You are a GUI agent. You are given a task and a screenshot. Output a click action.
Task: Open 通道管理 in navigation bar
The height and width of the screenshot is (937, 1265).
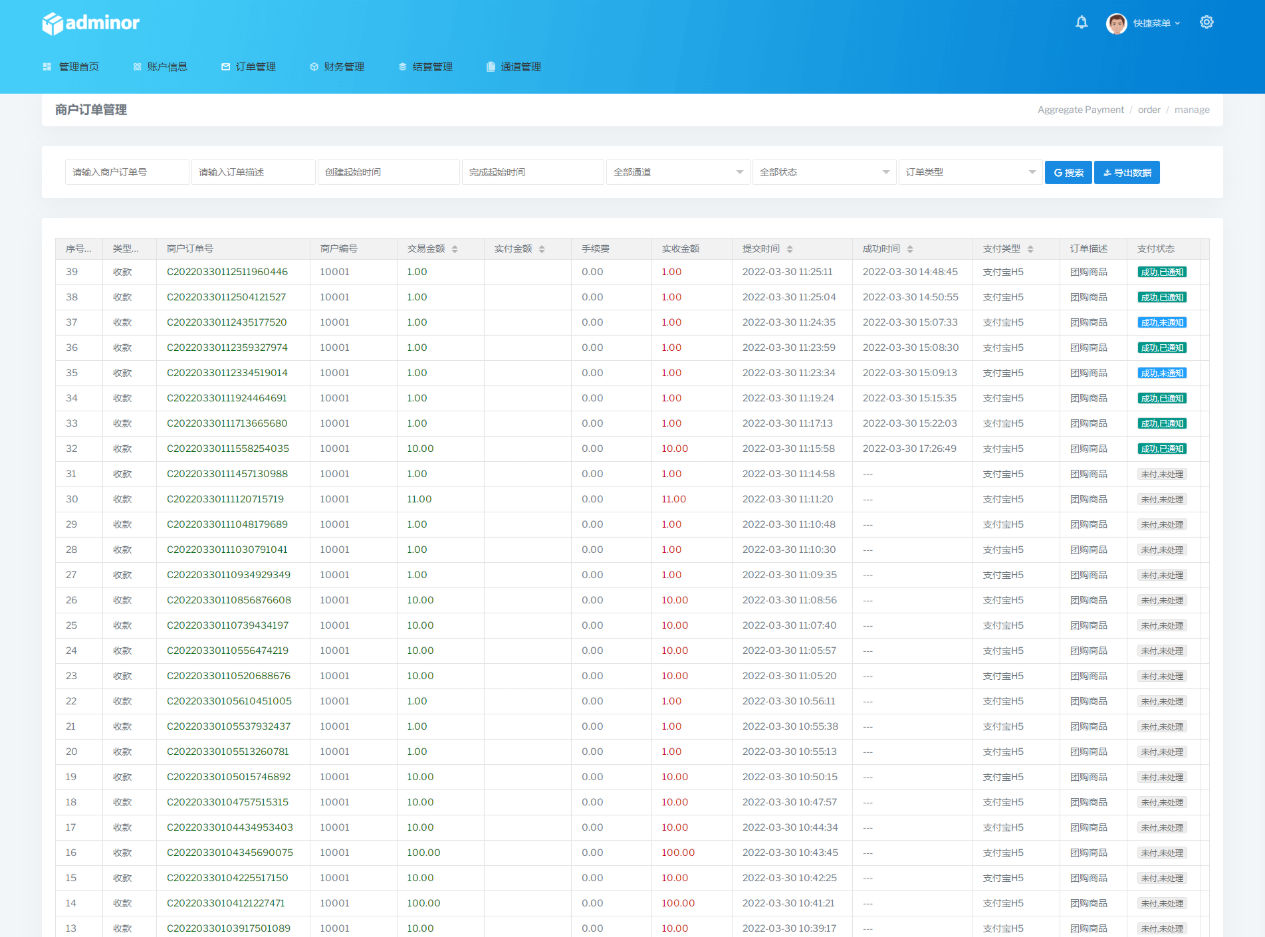[x=513, y=67]
